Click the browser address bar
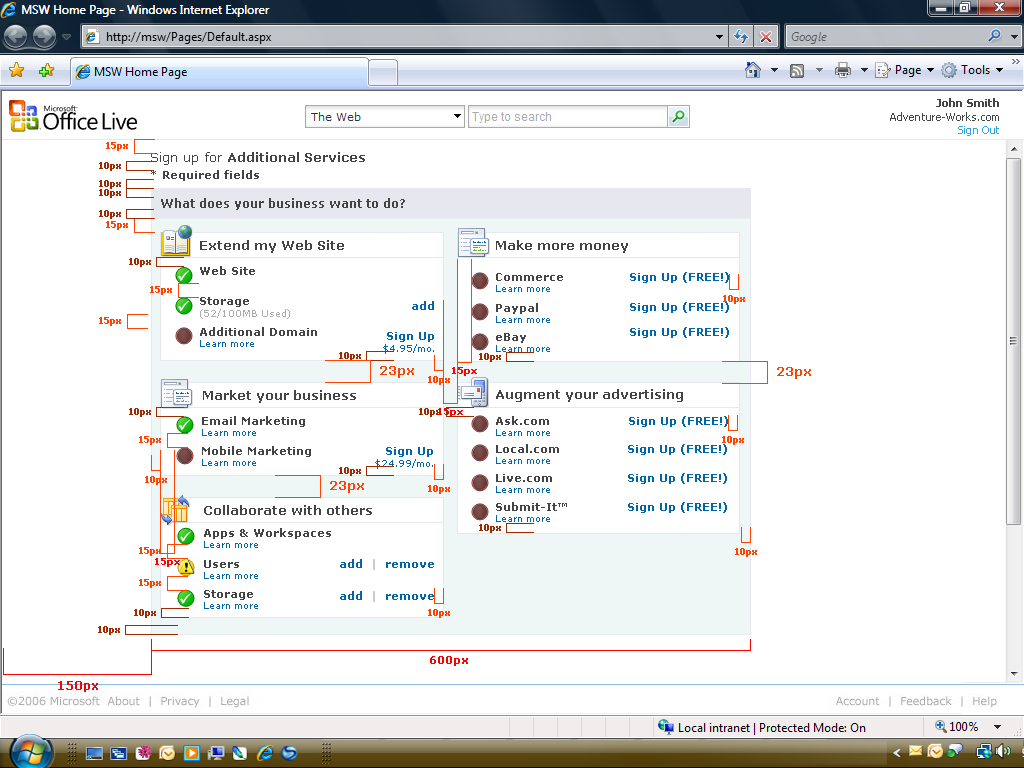 pos(398,37)
